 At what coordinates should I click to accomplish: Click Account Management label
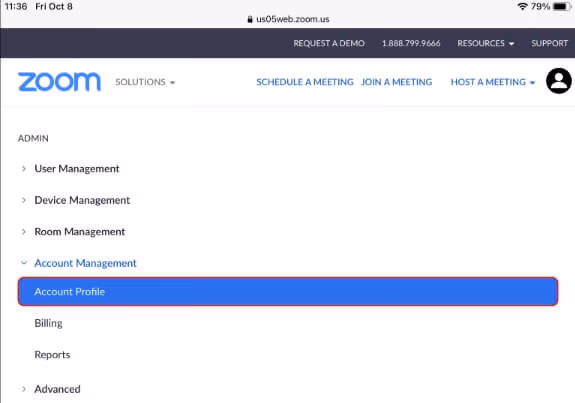tap(85, 263)
